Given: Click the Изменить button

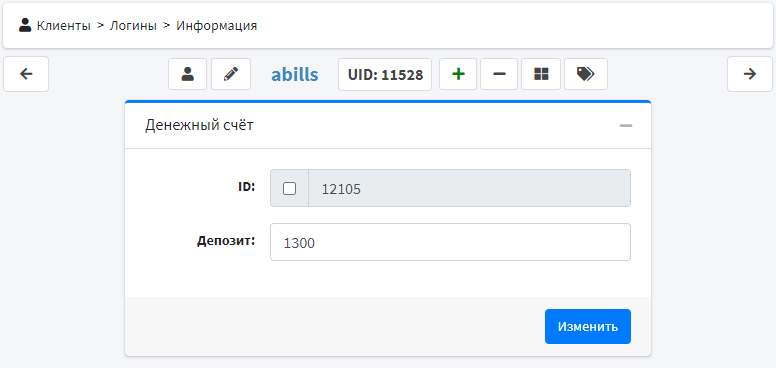Looking at the screenshot, I should pyautogui.click(x=588, y=326).
